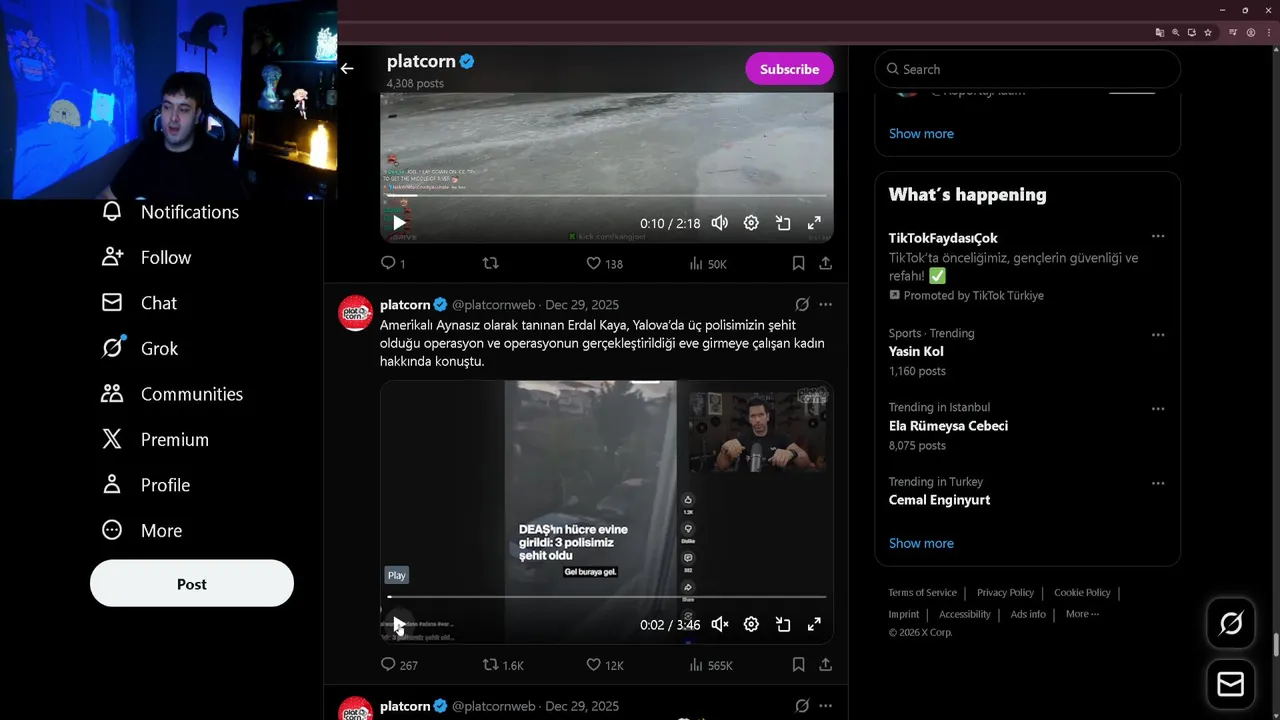Play the top video at 0:10
Screen dimensions: 1280x720
398,223
